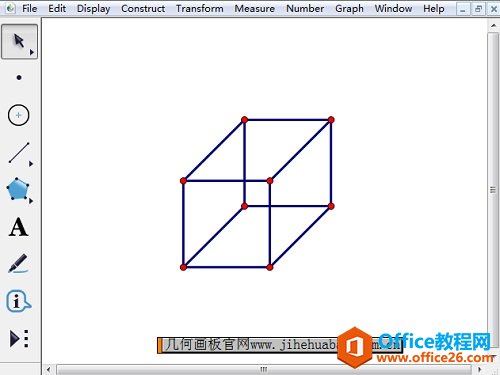Viewport: 500px width, 375px height.
Task: Select the Compass circle tool
Action: [18, 115]
